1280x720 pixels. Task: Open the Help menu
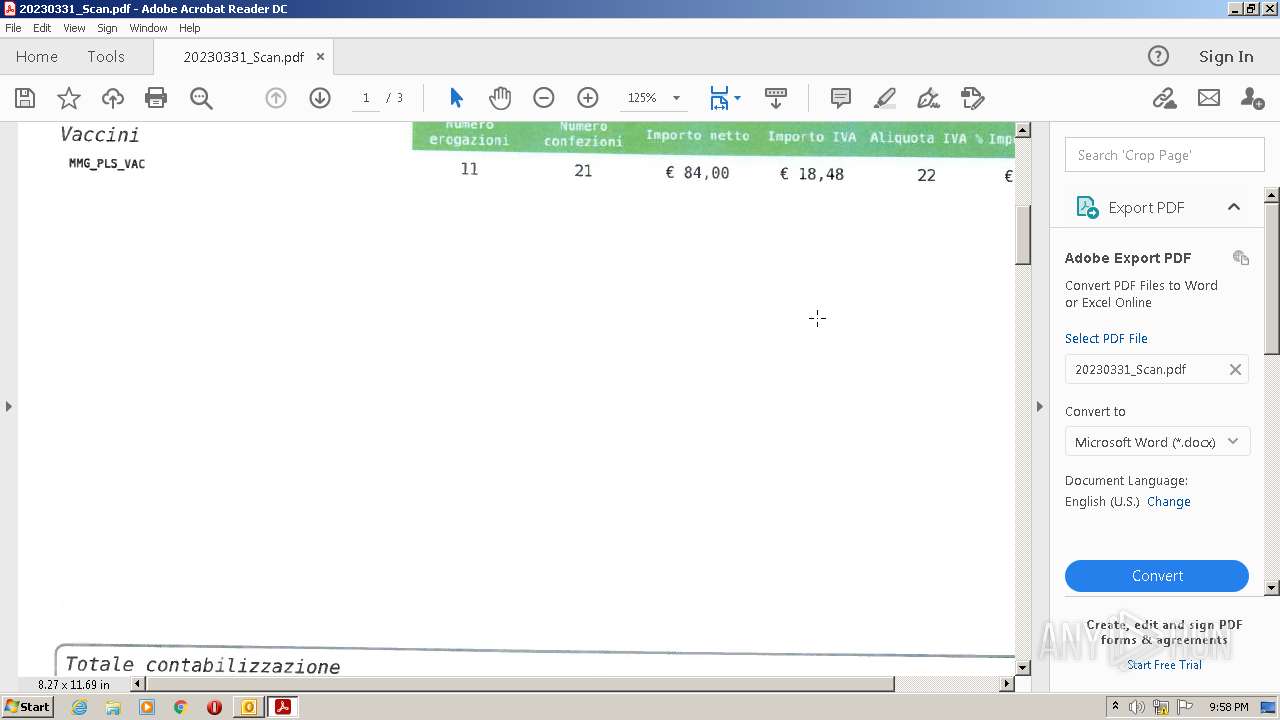pos(190,28)
